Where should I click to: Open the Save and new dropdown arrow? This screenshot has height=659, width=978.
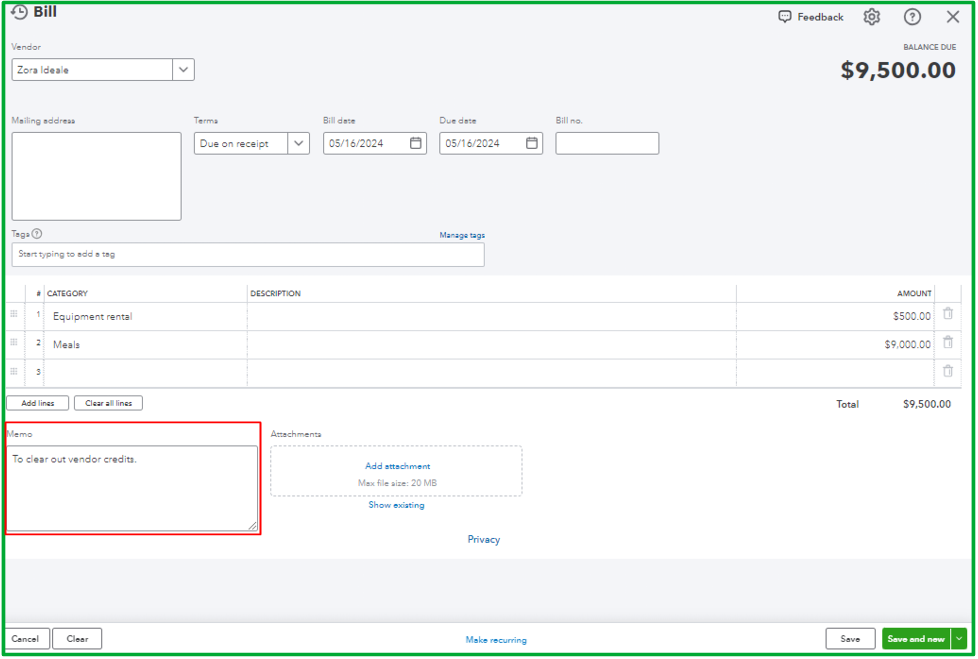point(959,639)
